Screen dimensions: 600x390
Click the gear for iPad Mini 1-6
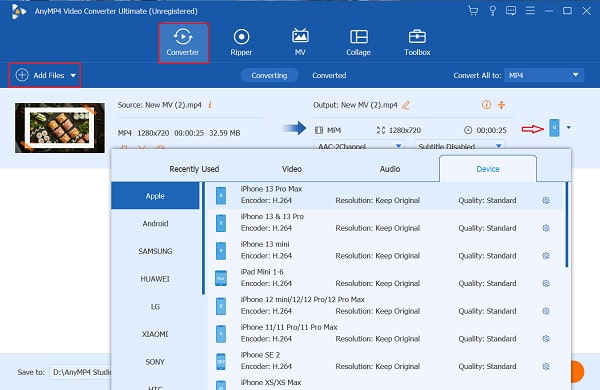tap(546, 283)
